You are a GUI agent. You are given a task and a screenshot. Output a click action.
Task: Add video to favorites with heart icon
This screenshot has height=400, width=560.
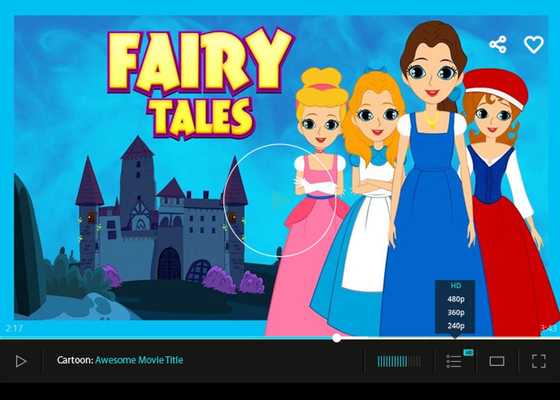534,45
